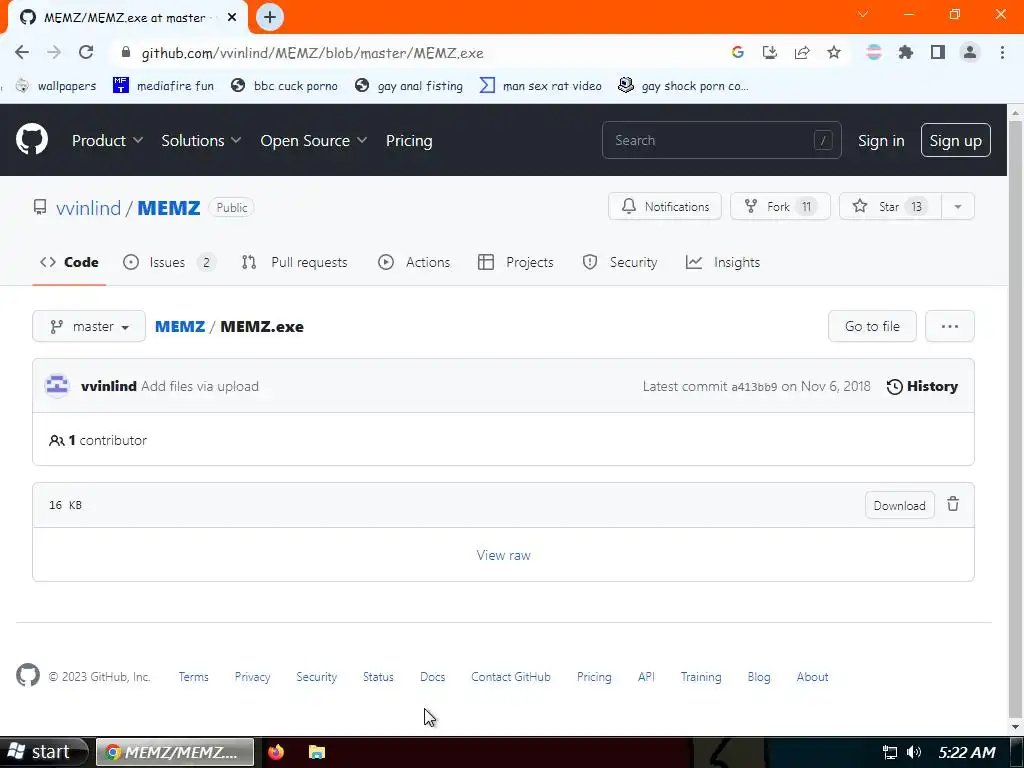Click the vvinlind avatar in commit row

click(57, 386)
